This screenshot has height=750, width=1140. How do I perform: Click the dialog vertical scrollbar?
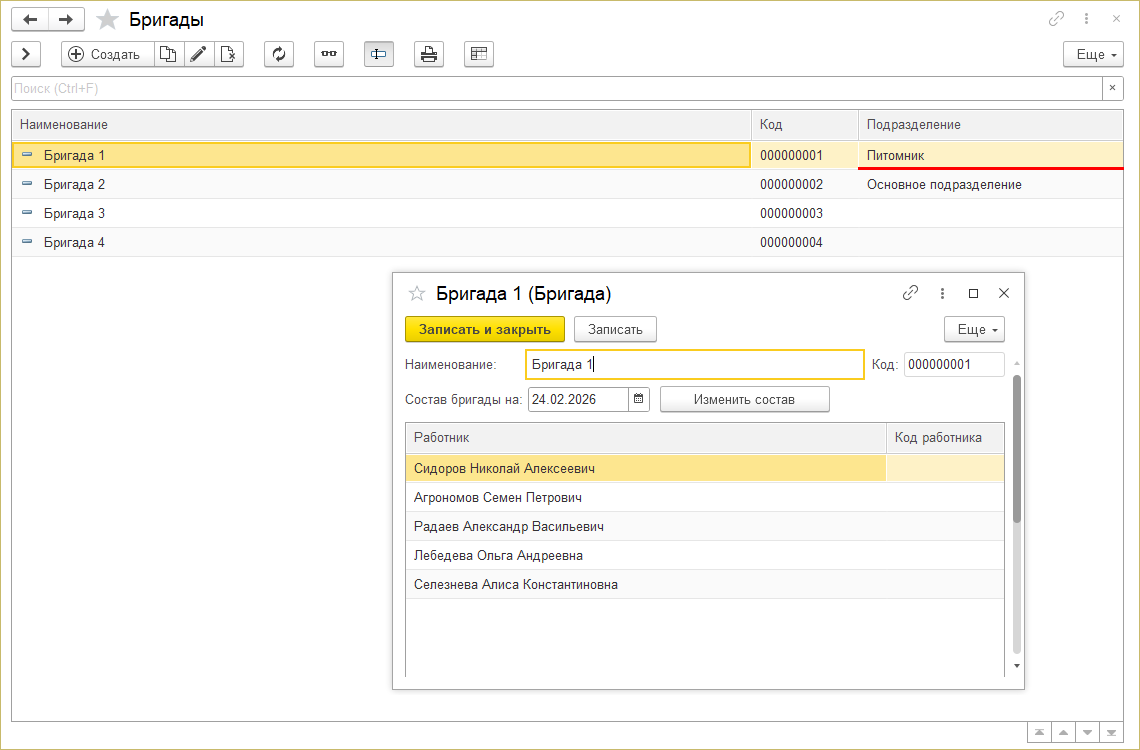pos(1017,450)
